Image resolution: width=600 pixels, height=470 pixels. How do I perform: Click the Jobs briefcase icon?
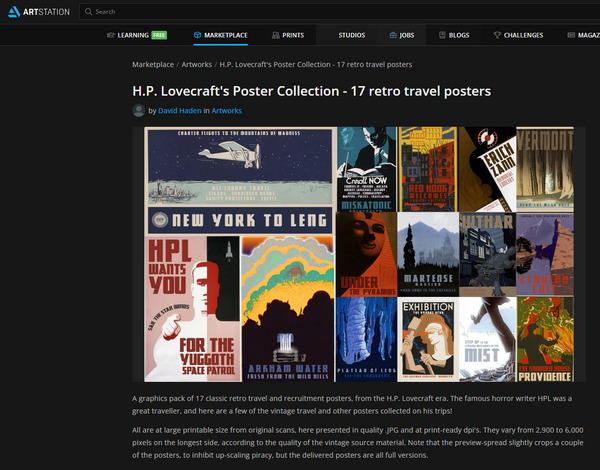(390, 35)
